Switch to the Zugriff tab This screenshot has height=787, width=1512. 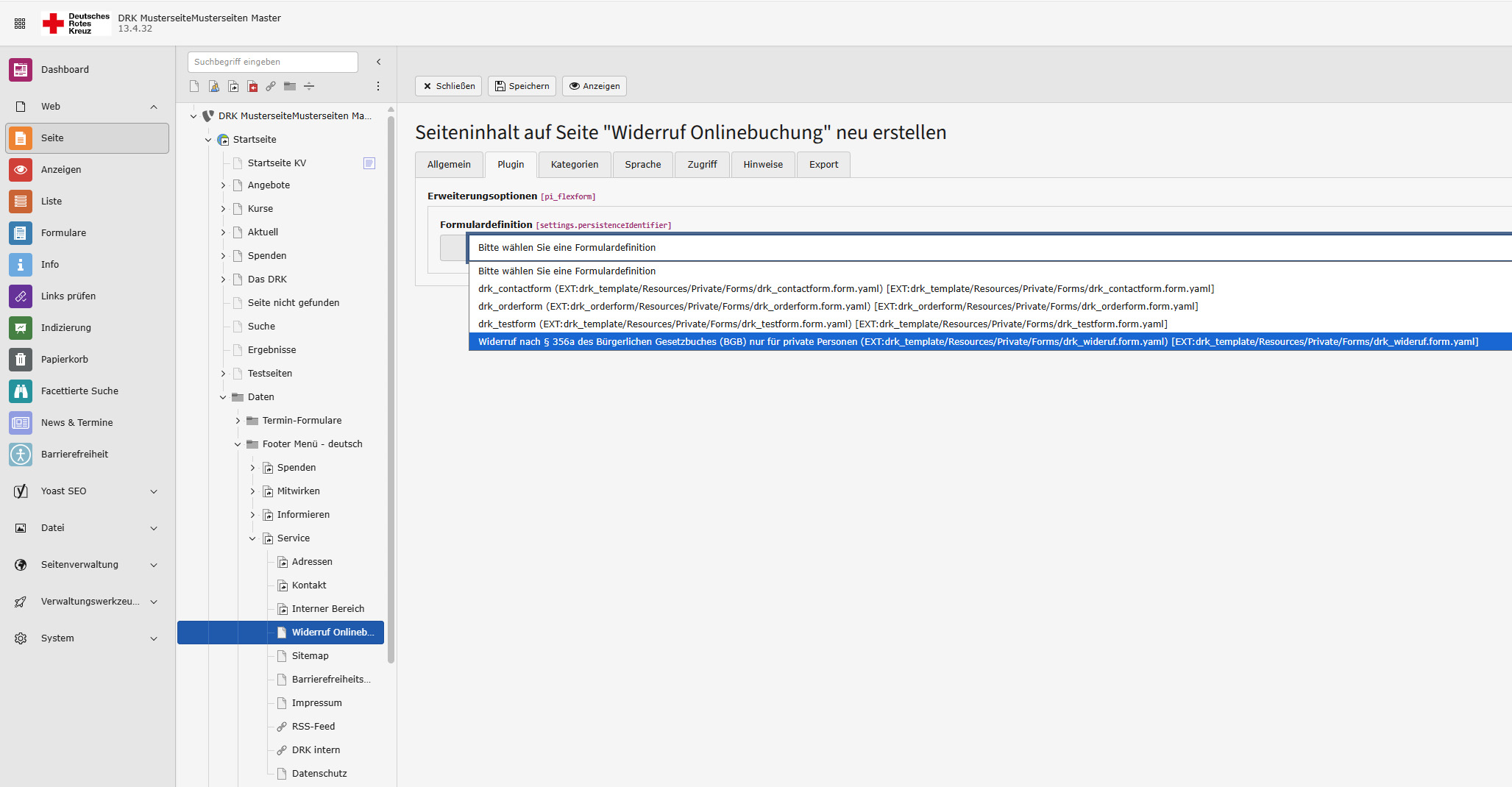(702, 165)
